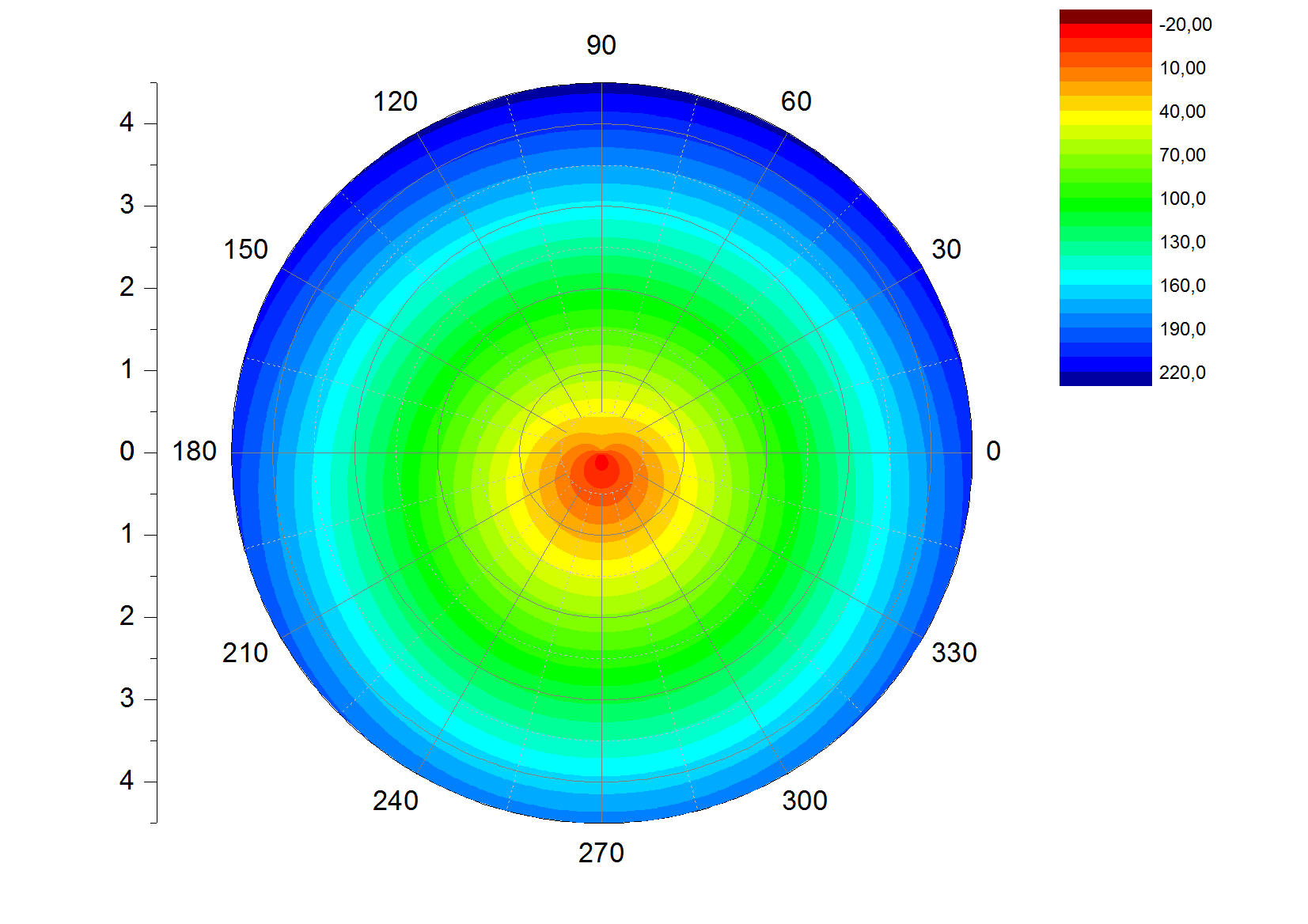
Task: Click the 300 degree angle label
Action: pyautogui.click(x=805, y=801)
